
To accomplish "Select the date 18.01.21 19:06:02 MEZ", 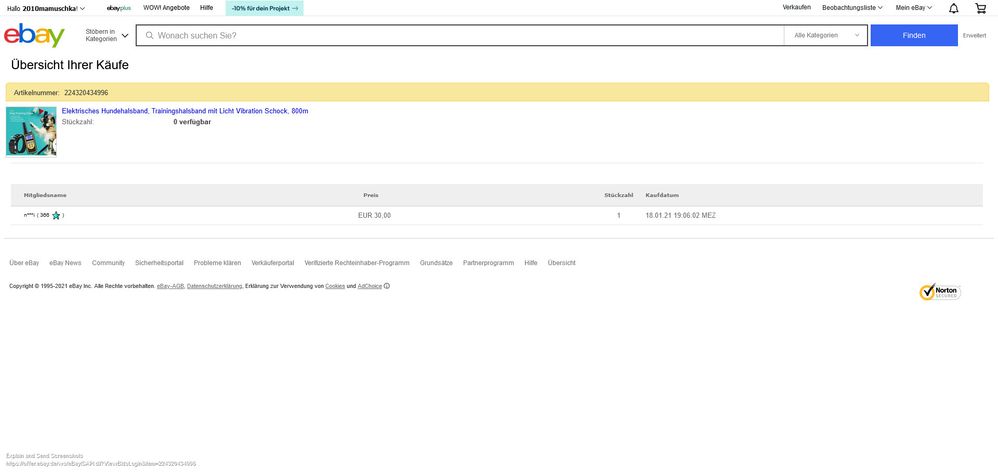I will 680,216.
